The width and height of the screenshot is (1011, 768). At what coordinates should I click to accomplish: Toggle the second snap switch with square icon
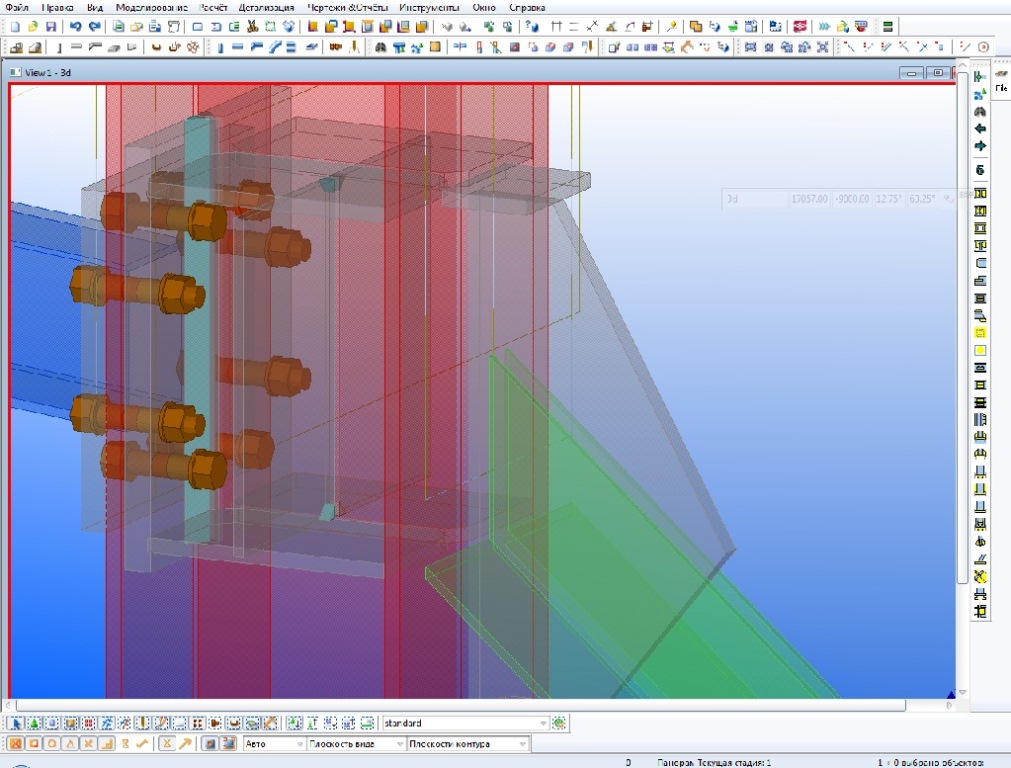point(32,744)
